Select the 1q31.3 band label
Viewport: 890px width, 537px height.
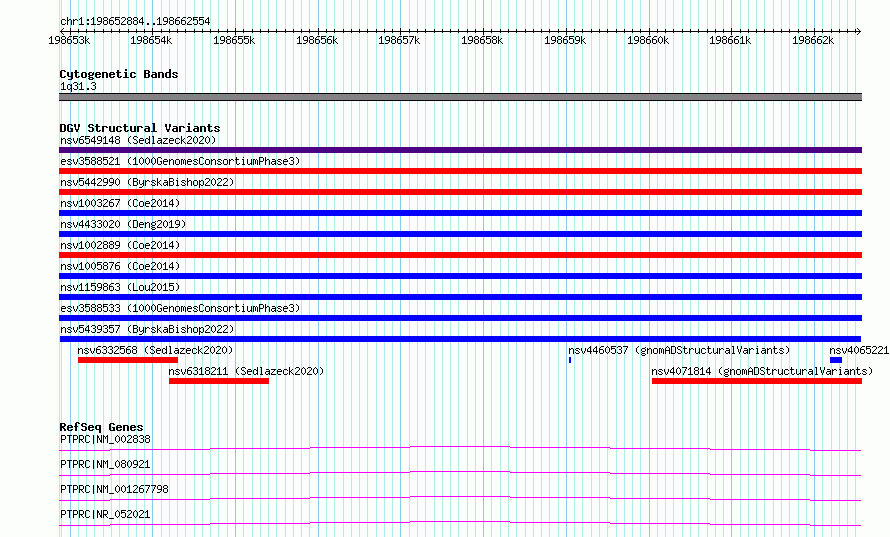(78, 86)
